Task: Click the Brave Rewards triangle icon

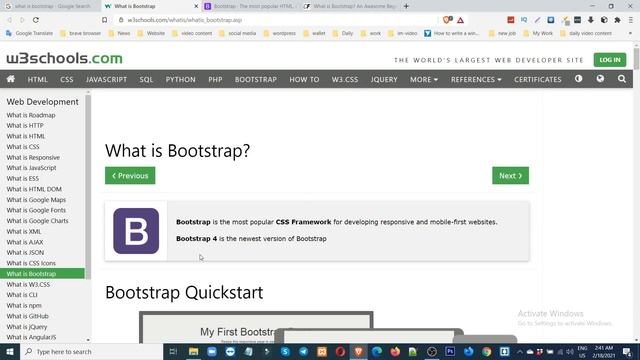Action: tap(460, 20)
